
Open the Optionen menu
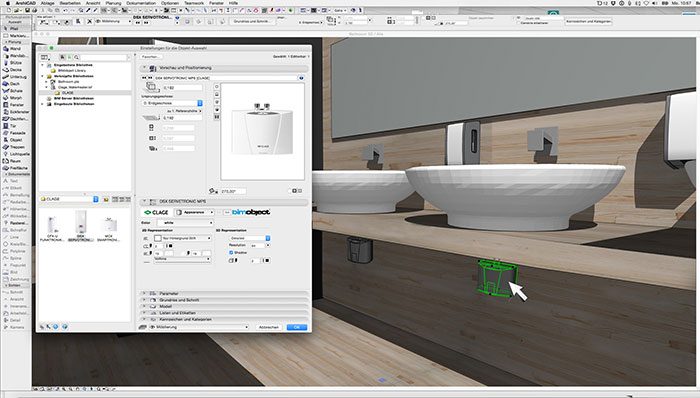tap(170, 3)
